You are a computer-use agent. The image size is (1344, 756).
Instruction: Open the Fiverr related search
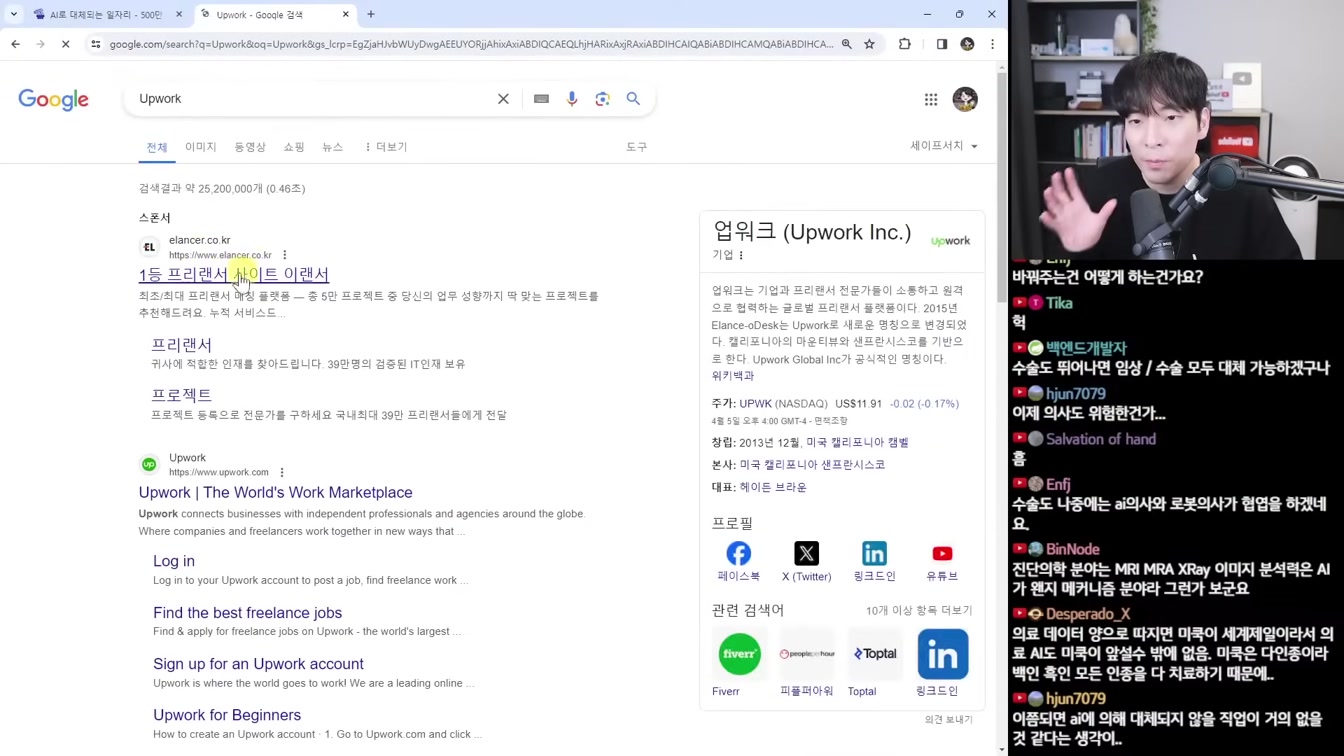(740, 662)
